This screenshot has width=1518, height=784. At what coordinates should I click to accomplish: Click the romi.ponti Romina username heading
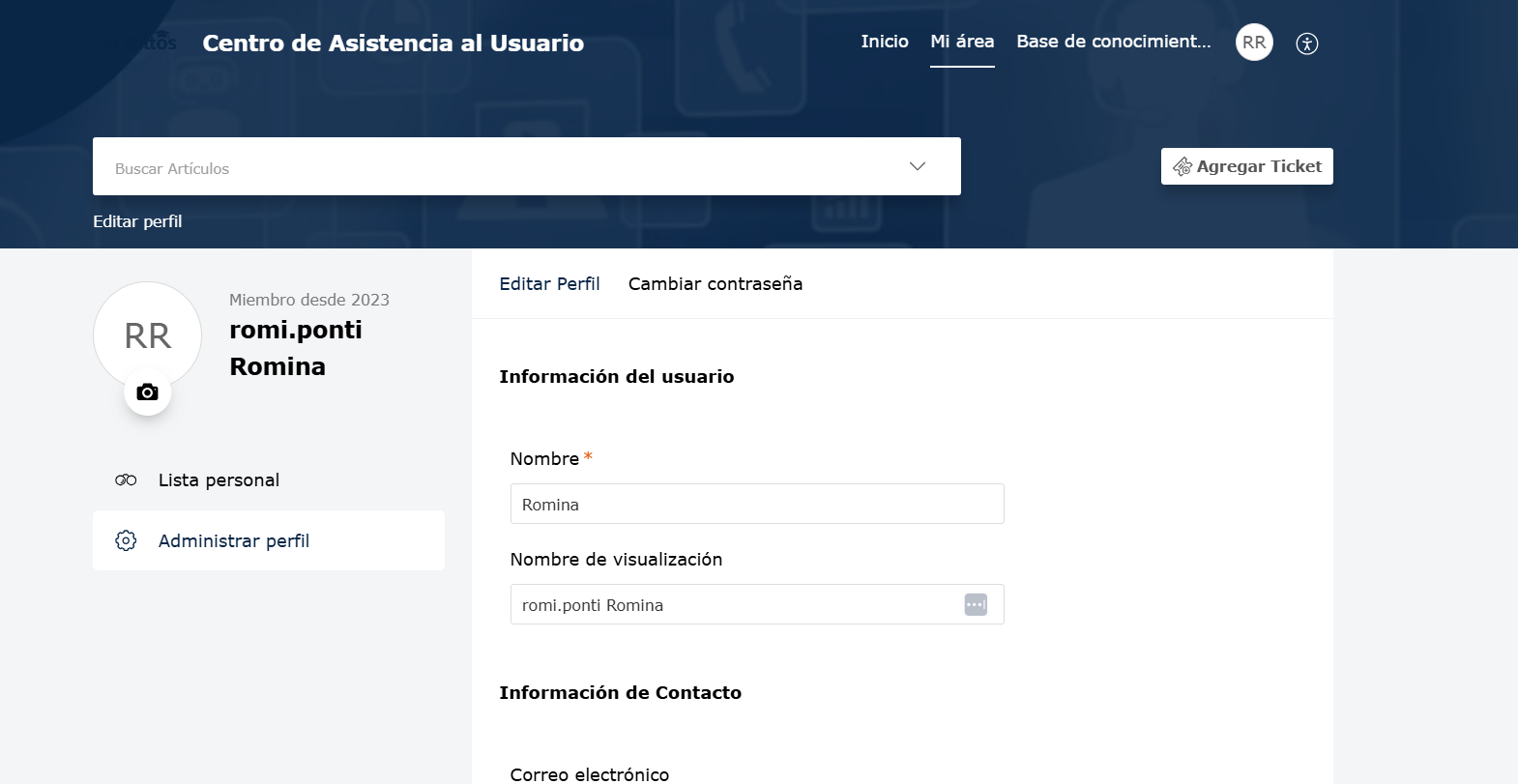296,348
